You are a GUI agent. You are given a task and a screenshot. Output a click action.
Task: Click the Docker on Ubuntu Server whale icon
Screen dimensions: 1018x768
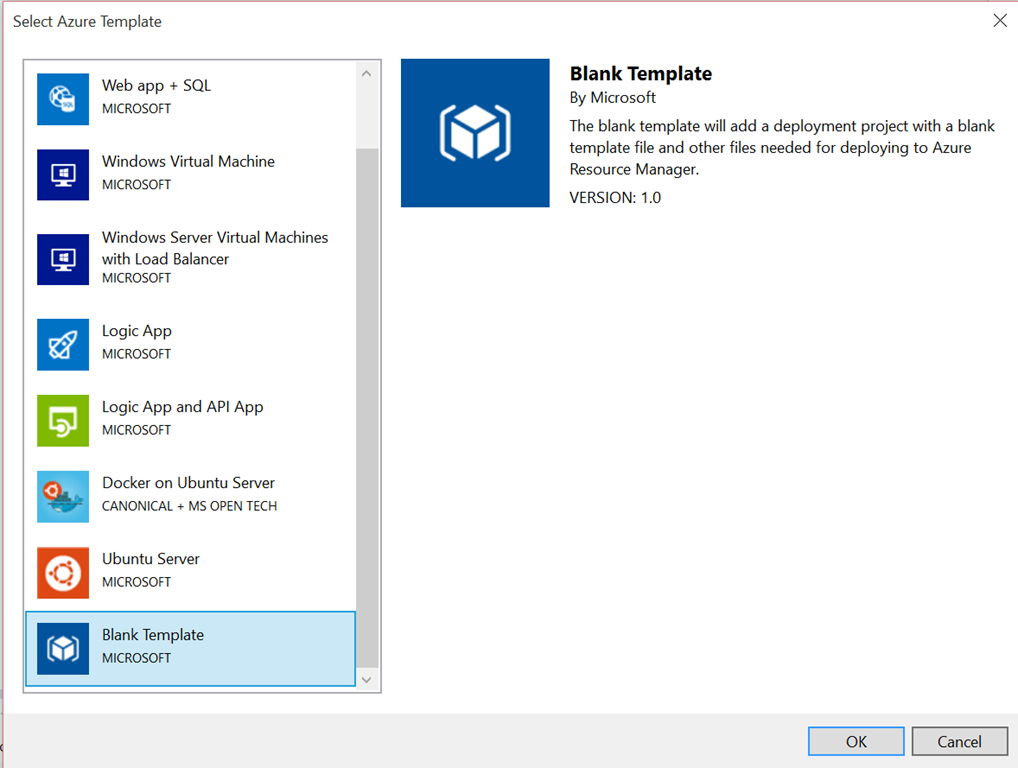click(x=63, y=497)
